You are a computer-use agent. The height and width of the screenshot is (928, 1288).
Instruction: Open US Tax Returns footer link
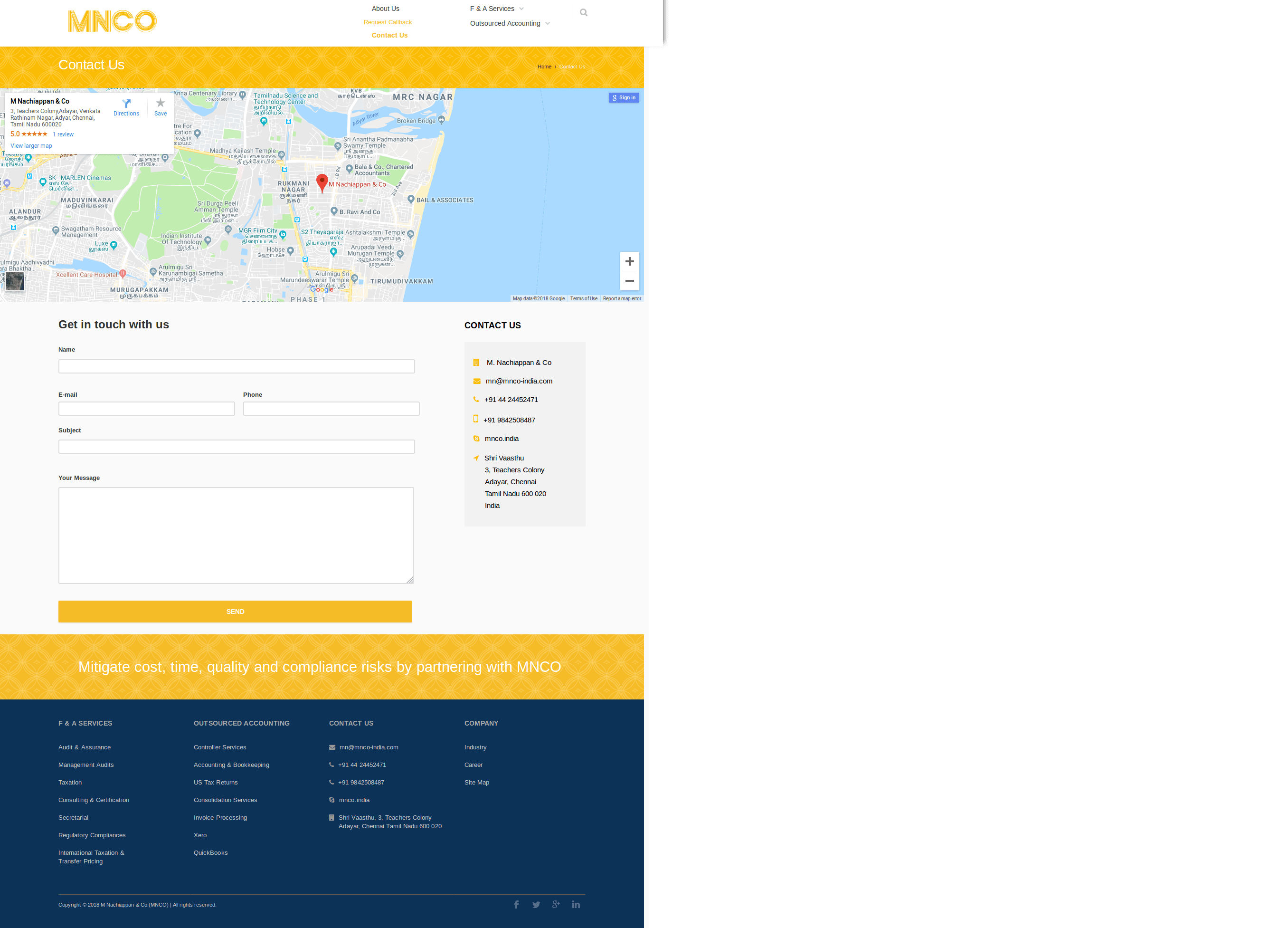point(216,783)
